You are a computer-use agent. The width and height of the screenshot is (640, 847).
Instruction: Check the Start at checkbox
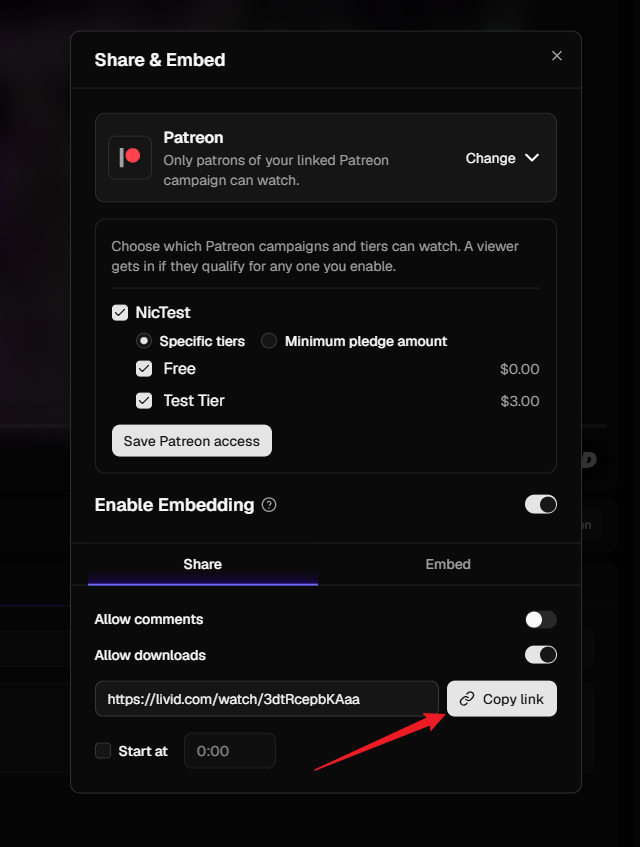(103, 750)
